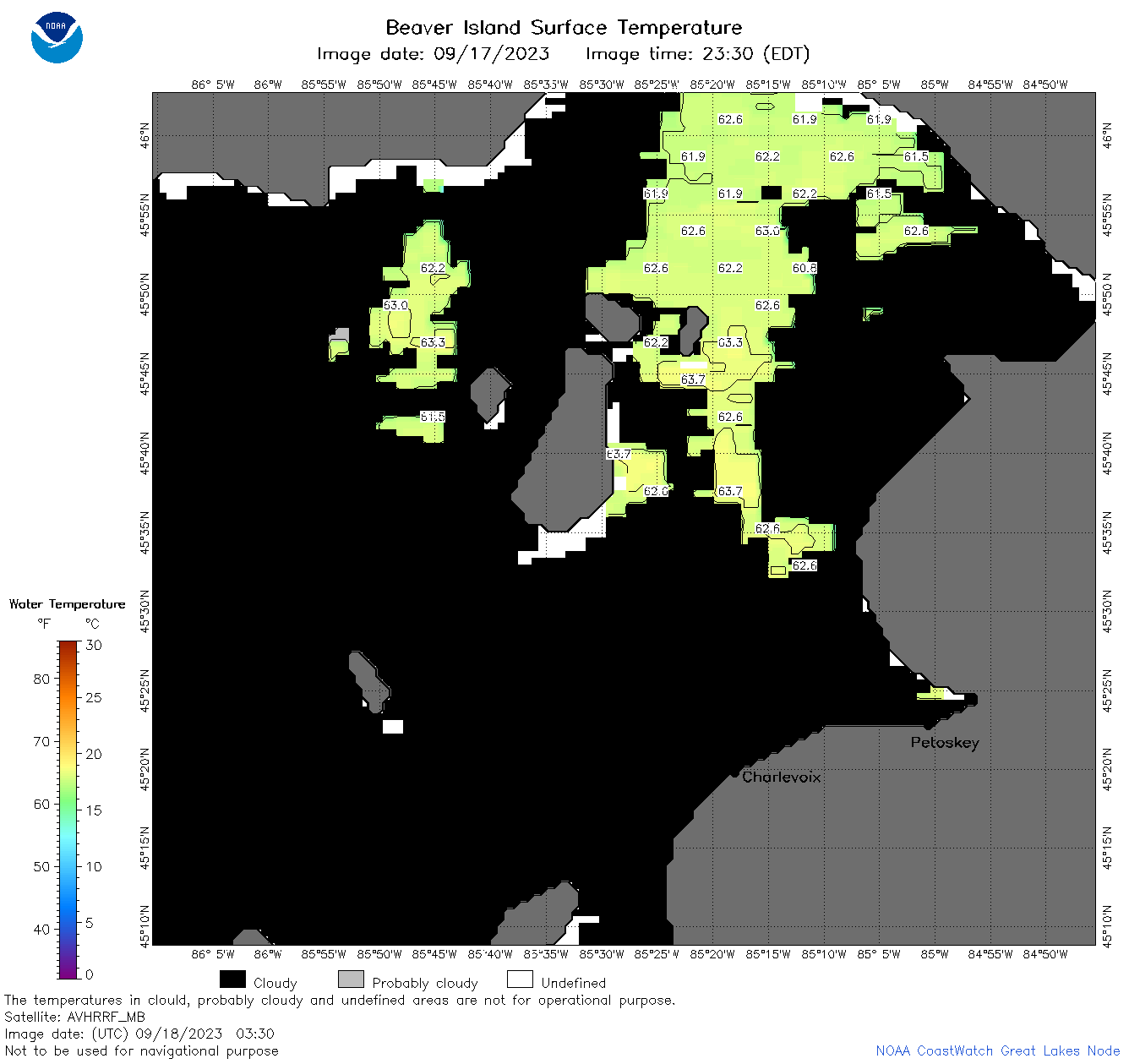Screen dimensions: 1129x1064
Task: Select the gray Probably cloudy legend swatch
Action: (x=351, y=979)
